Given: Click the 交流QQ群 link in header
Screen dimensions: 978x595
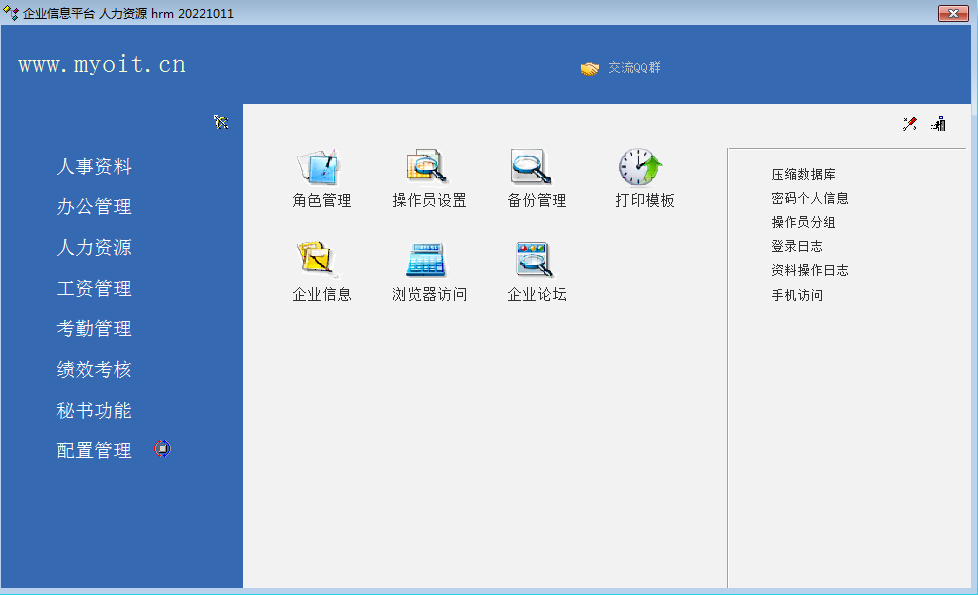Looking at the screenshot, I should pyautogui.click(x=634, y=68).
